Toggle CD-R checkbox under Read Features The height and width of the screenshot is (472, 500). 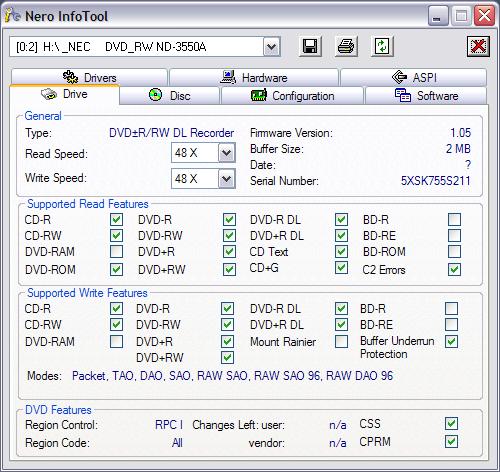pyautogui.click(x=116, y=220)
